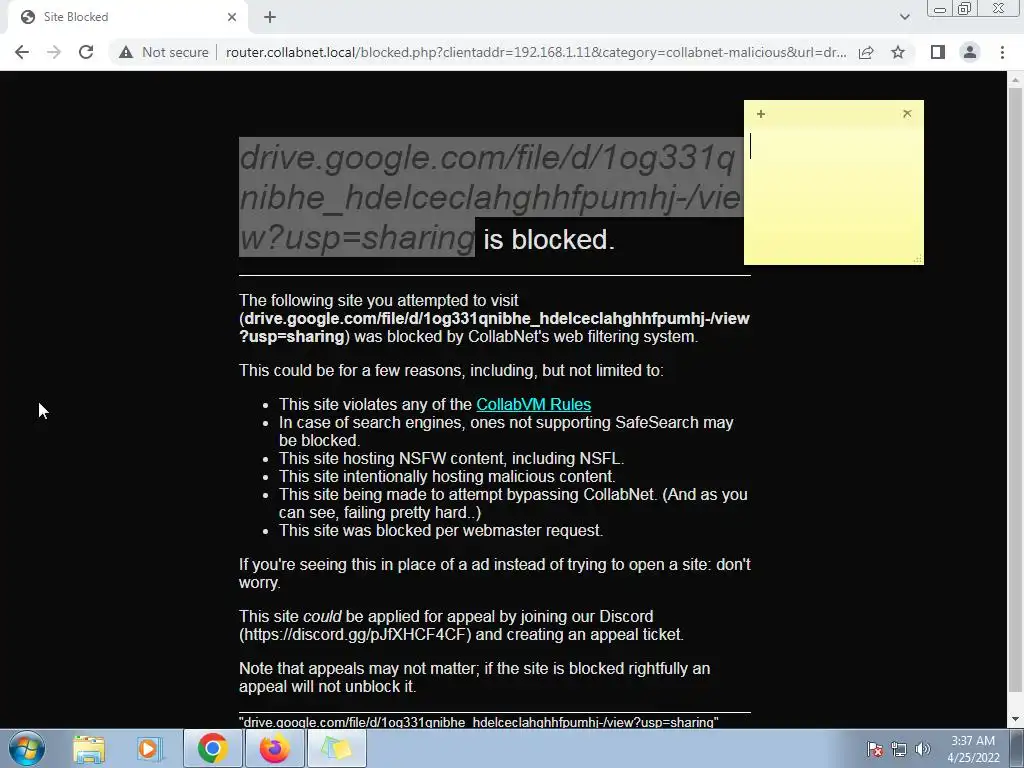Open the volume speaker tray icon
This screenshot has height=768, width=1024.
coord(923,749)
